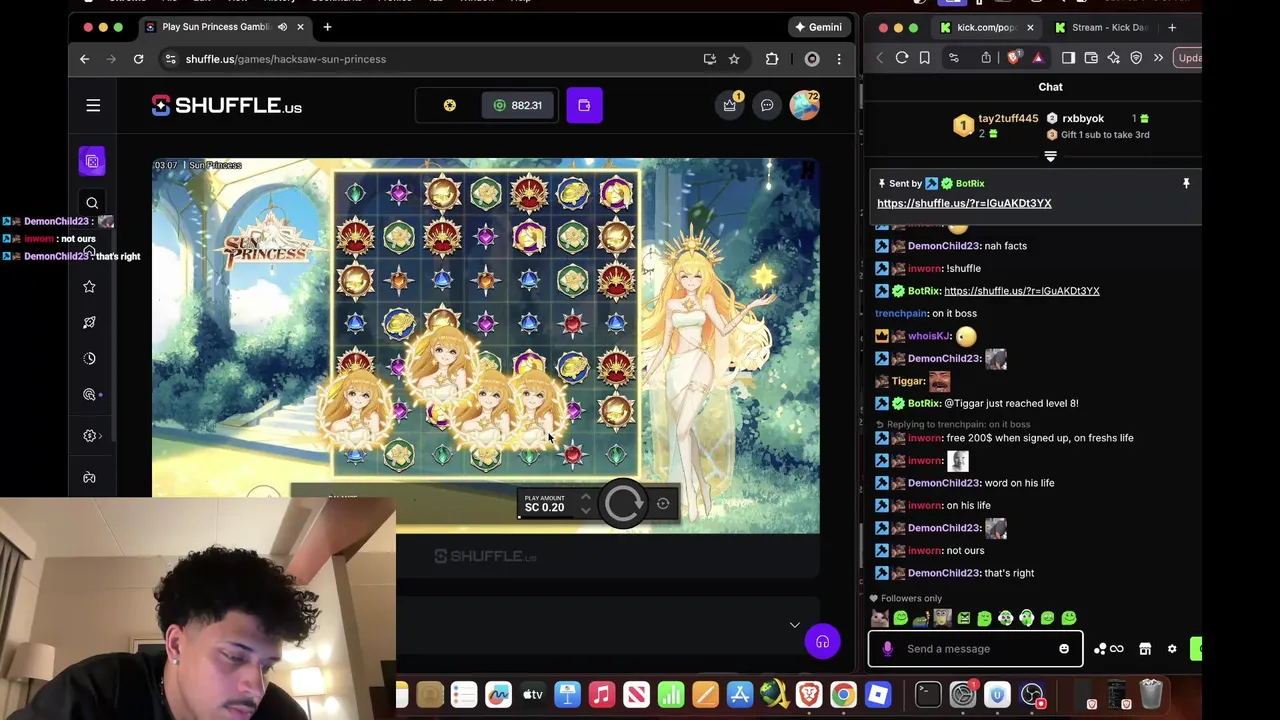This screenshot has width=1280, height=720.
Task: Open emoji picker in message box
Action: pos(1064,649)
